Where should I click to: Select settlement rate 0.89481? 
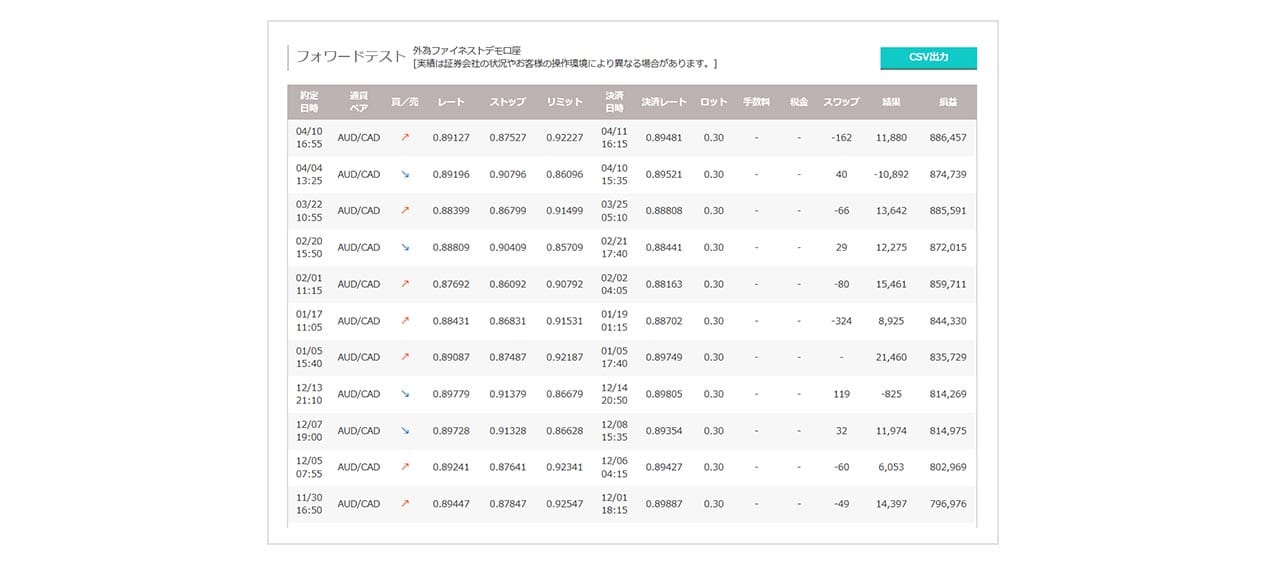click(664, 137)
